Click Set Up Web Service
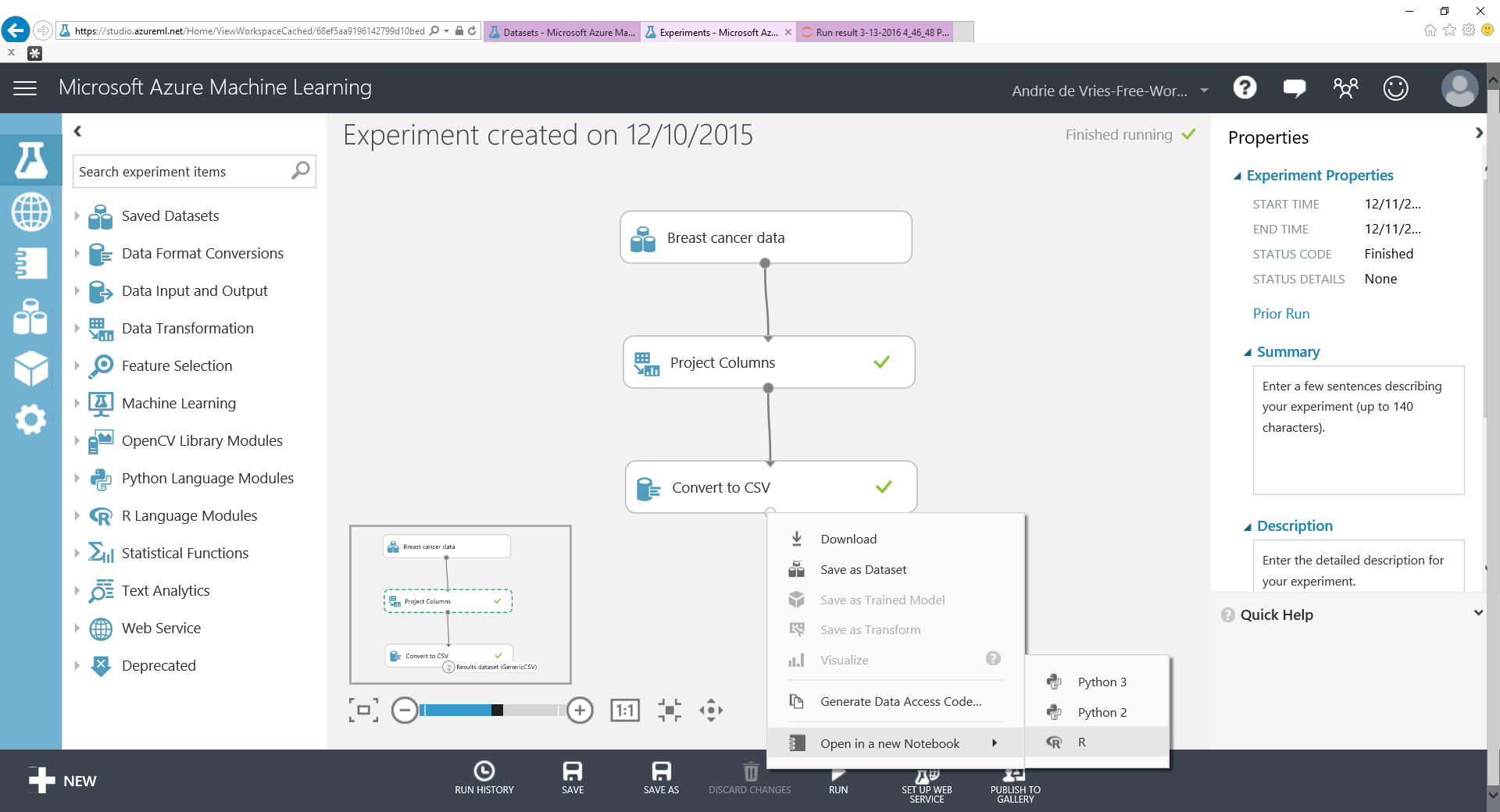Image resolution: width=1500 pixels, height=812 pixels. point(927,784)
